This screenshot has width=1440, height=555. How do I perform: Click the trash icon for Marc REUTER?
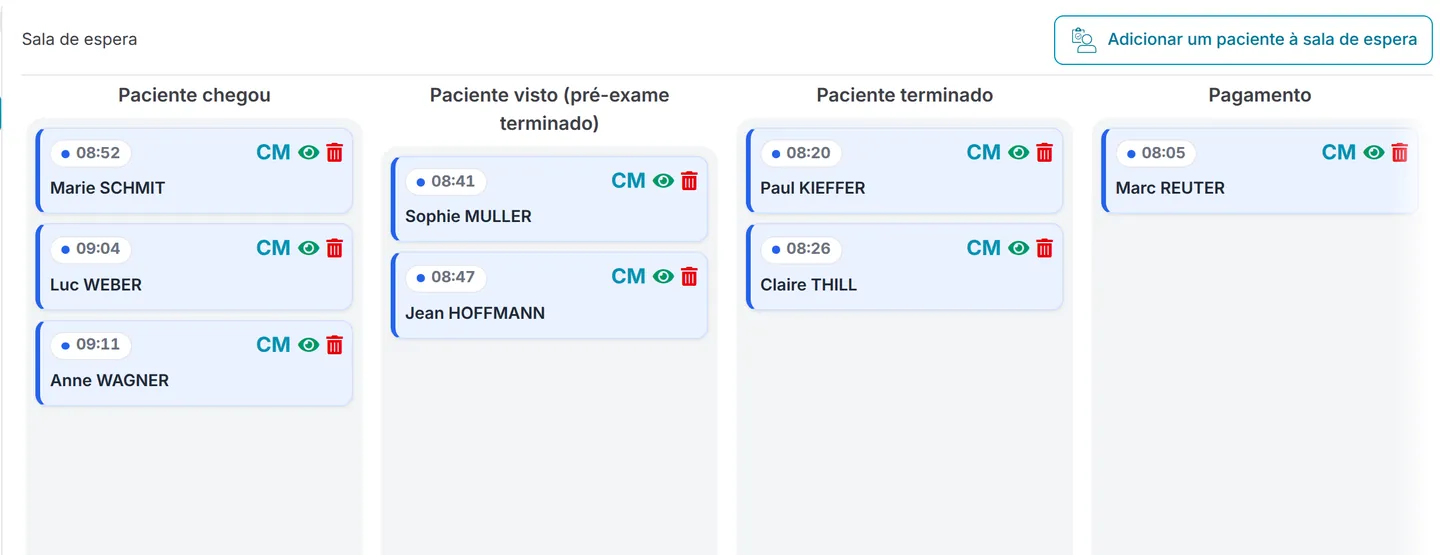pyautogui.click(x=1399, y=152)
